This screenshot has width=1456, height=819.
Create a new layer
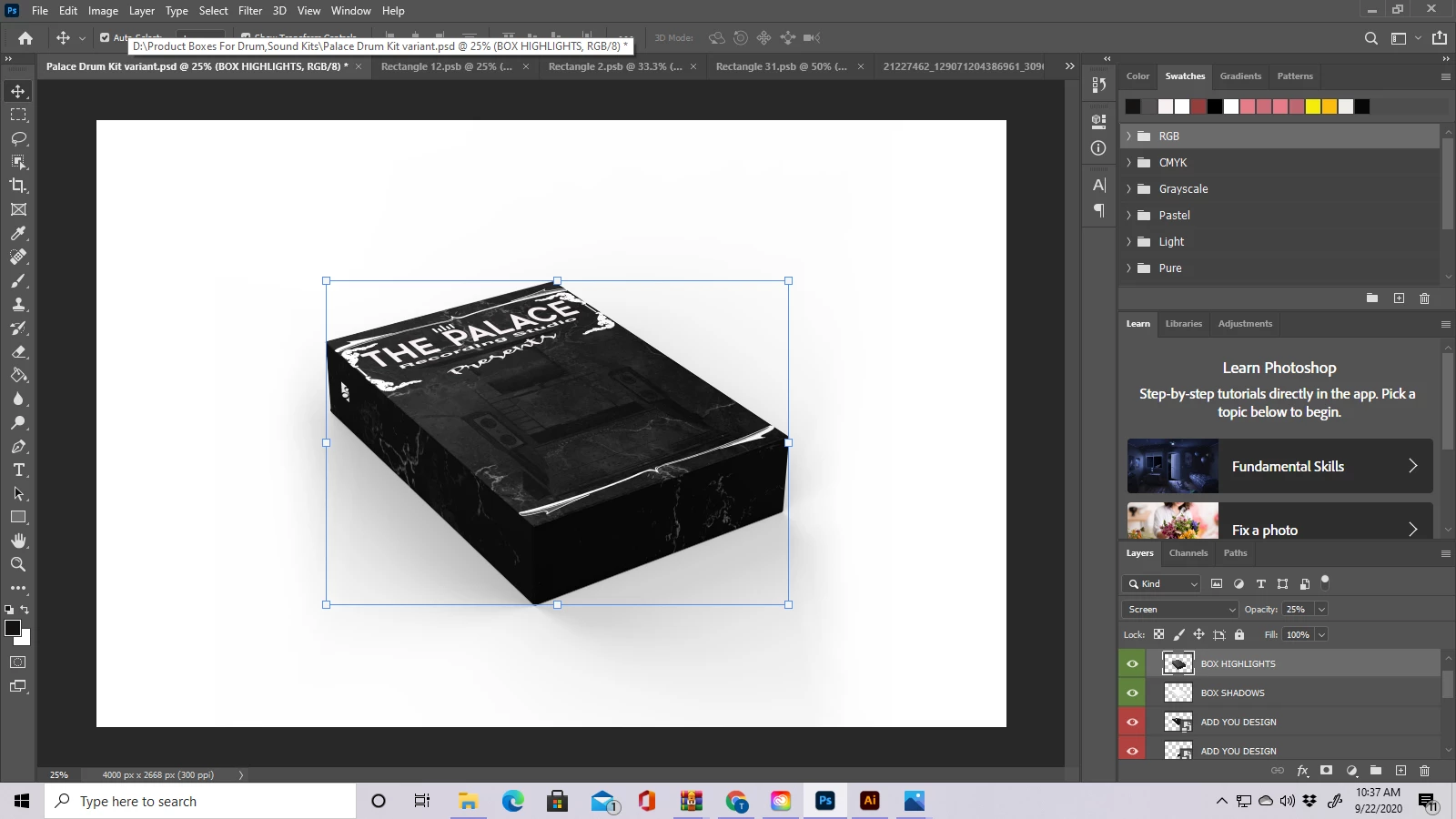pyautogui.click(x=1400, y=771)
